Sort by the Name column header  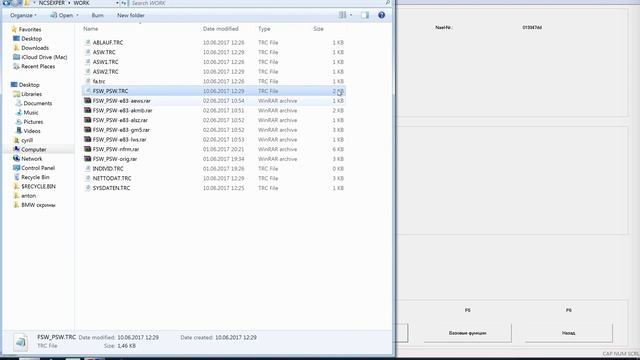91,29
